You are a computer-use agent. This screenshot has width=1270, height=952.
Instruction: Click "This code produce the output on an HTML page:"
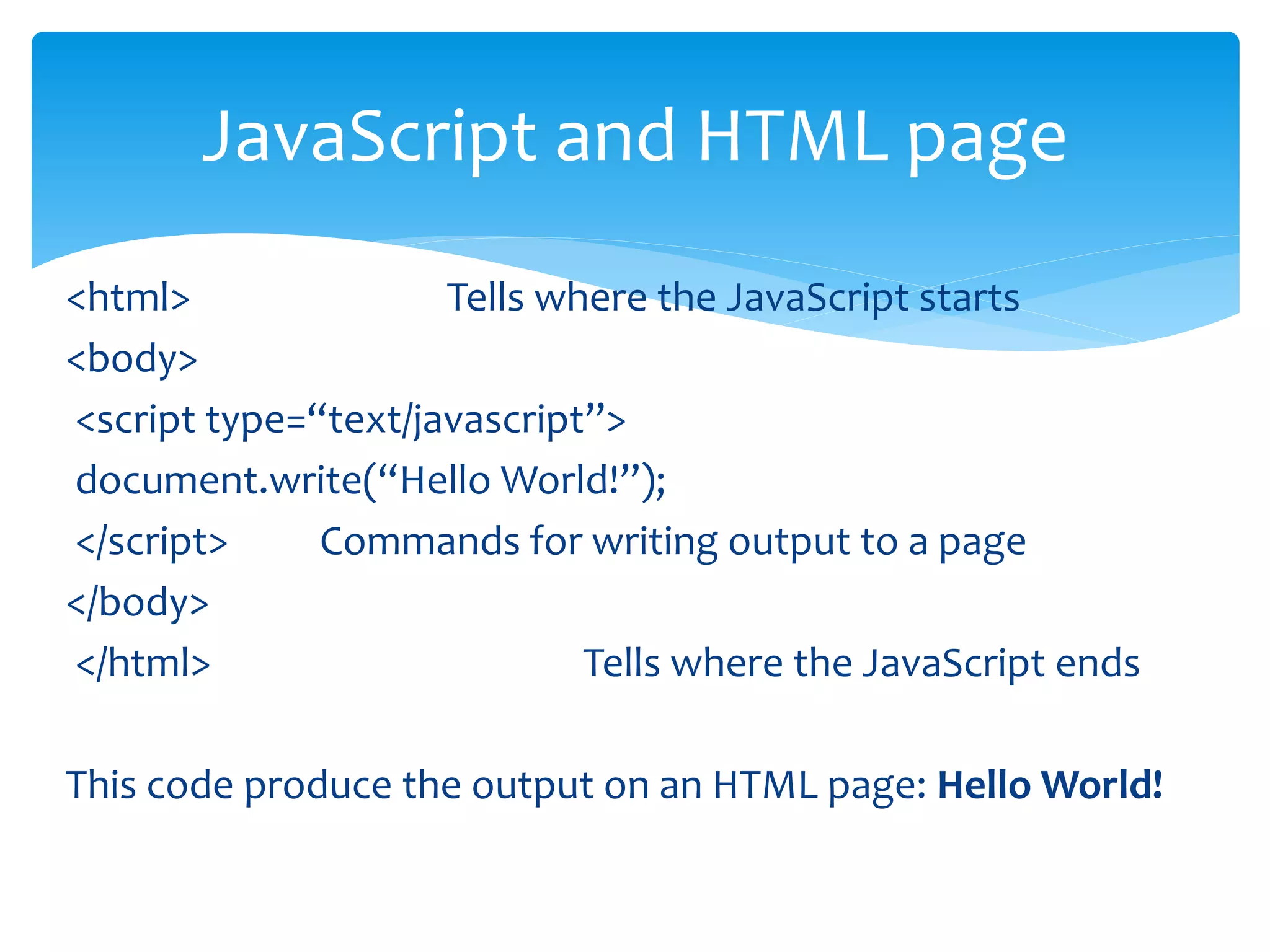[496, 786]
